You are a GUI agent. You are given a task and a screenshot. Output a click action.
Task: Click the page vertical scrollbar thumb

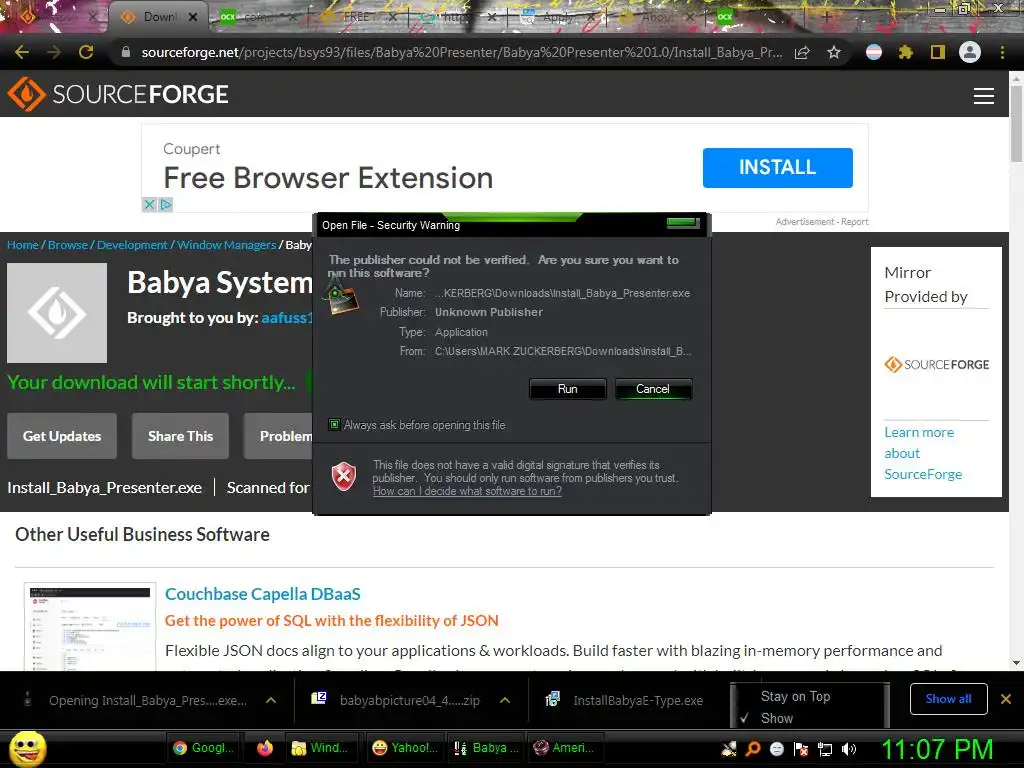pos(1016,124)
